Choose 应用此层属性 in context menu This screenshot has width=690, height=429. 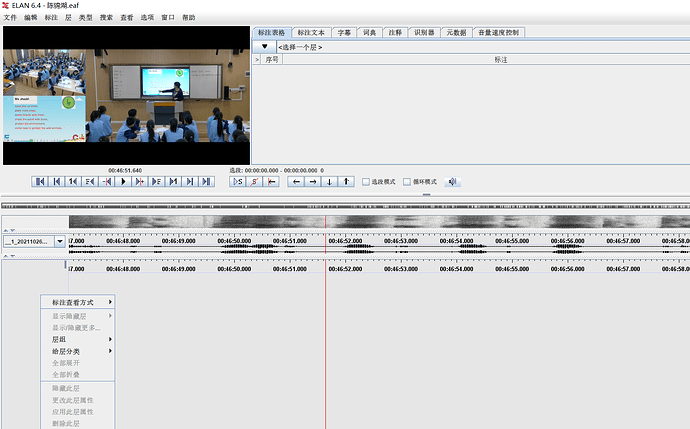click(78, 412)
